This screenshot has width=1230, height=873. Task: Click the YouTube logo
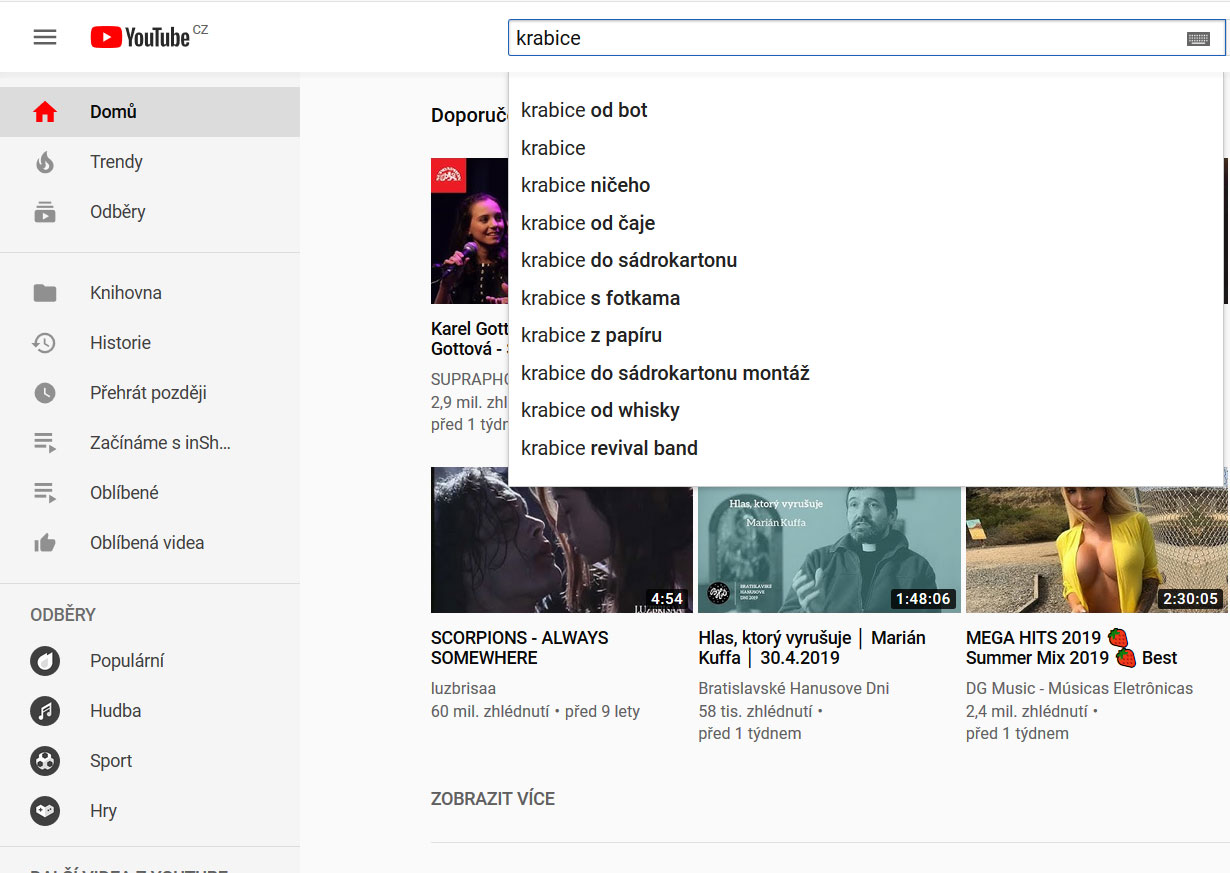(x=141, y=37)
